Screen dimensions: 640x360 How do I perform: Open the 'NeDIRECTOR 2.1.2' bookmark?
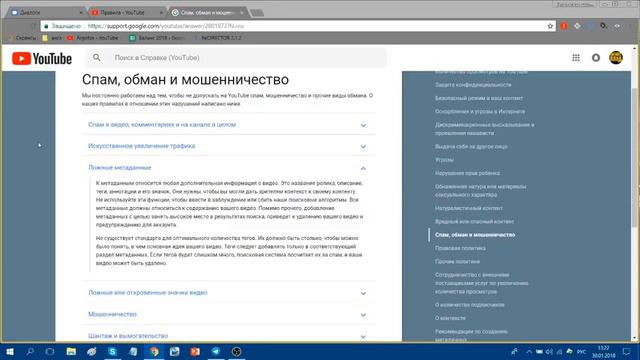(217, 38)
